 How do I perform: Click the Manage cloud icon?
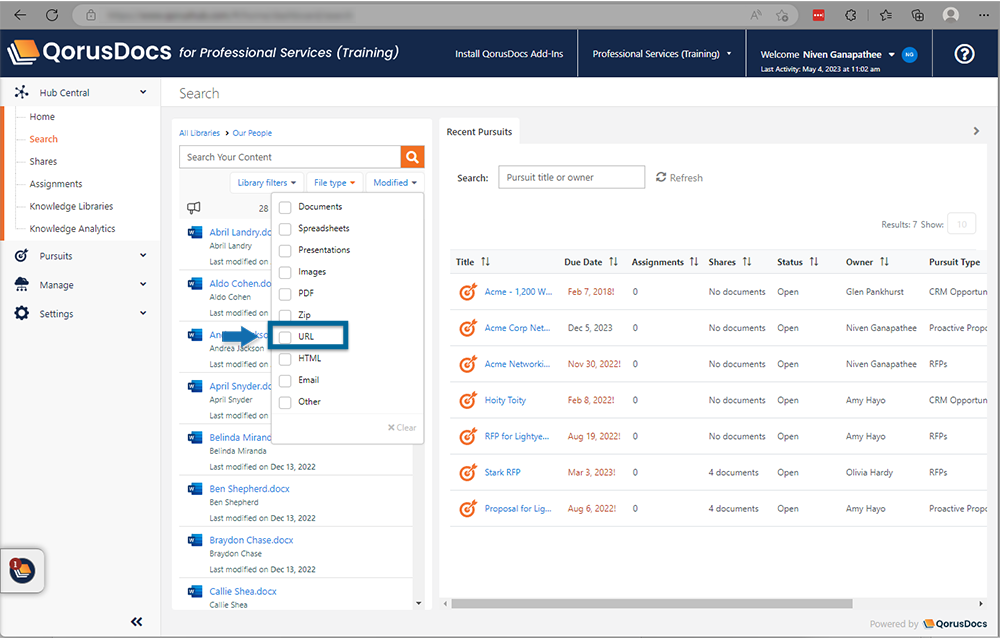[x=22, y=285]
